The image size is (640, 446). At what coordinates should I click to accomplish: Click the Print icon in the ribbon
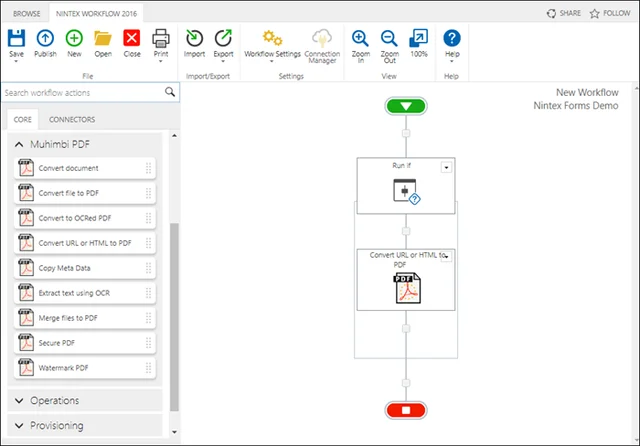[161, 38]
